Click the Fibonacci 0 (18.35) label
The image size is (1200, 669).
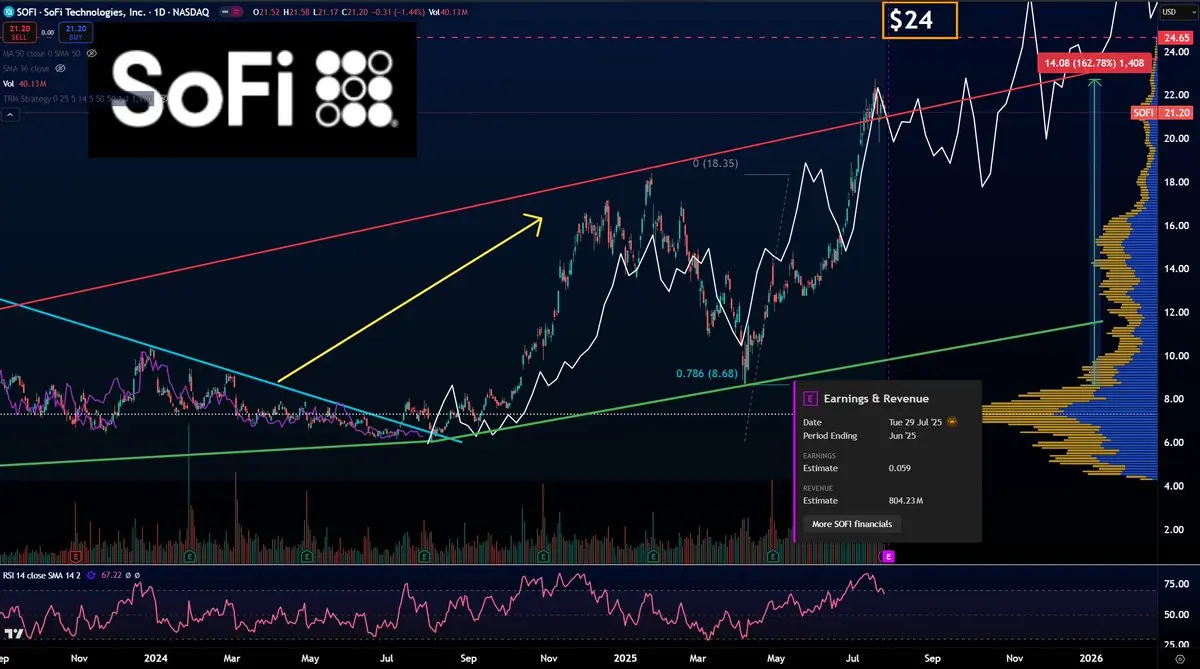[714, 163]
